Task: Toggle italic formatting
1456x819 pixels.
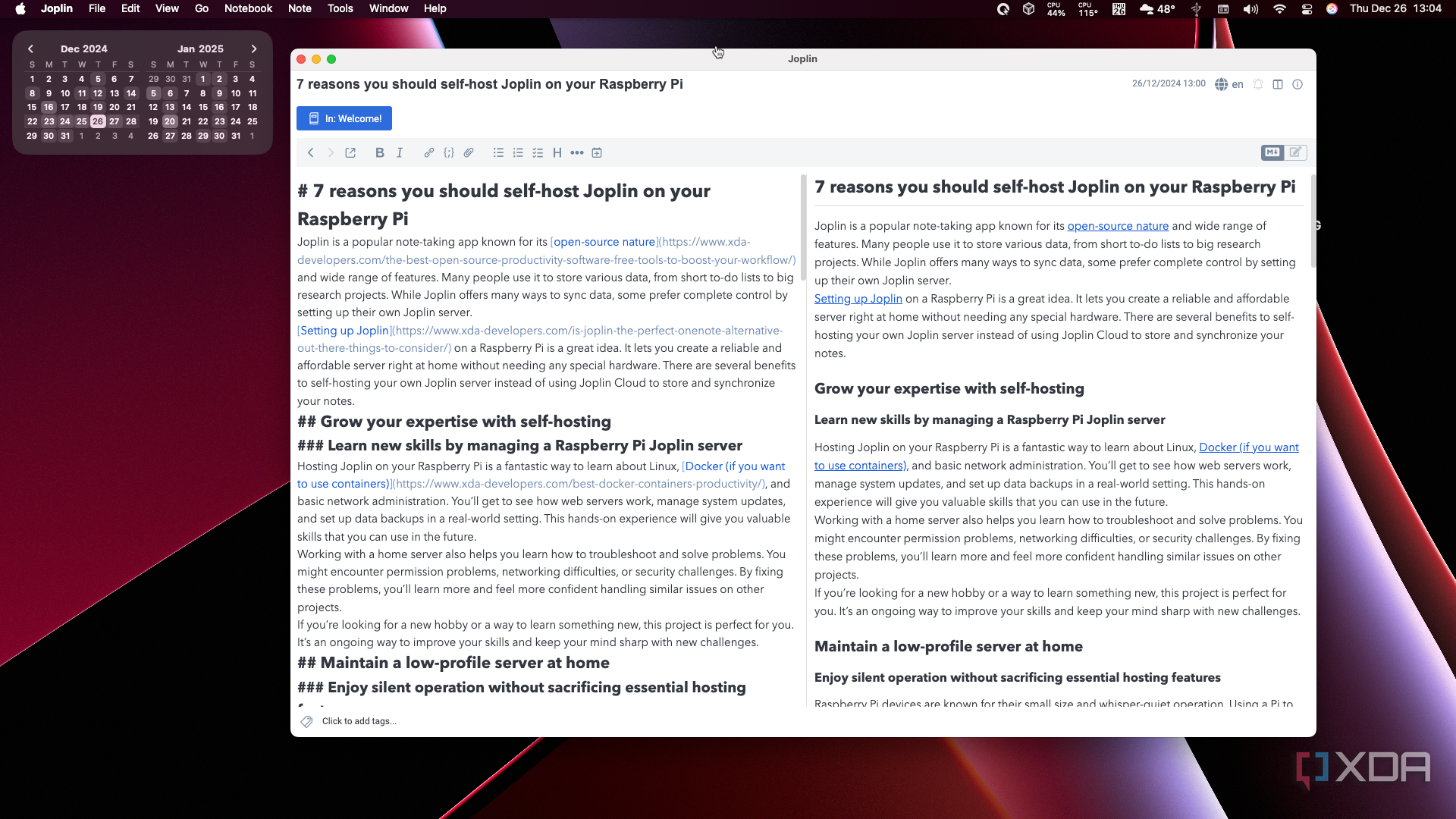Action: [x=400, y=152]
